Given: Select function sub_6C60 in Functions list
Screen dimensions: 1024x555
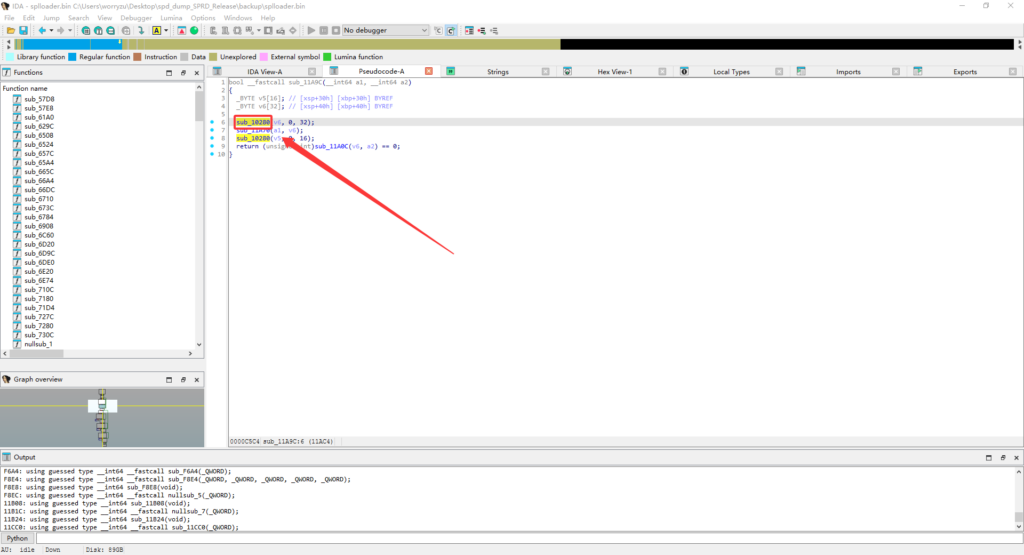Looking at the screenshot, I should [39, 235].
